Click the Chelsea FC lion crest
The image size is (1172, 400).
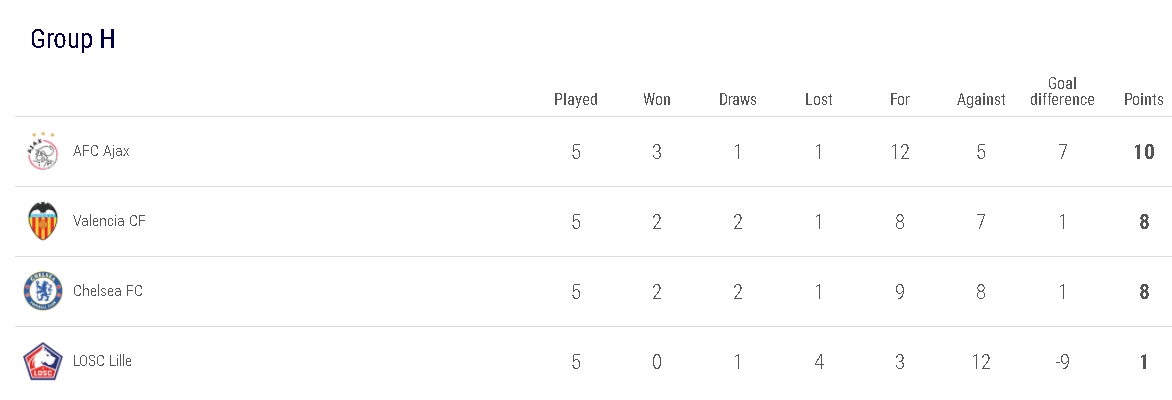pyautogui.click(x=43, y=291)
